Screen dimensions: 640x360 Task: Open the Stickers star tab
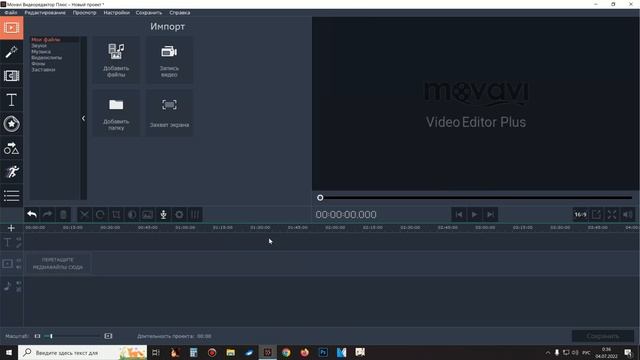tap(11, 124)
